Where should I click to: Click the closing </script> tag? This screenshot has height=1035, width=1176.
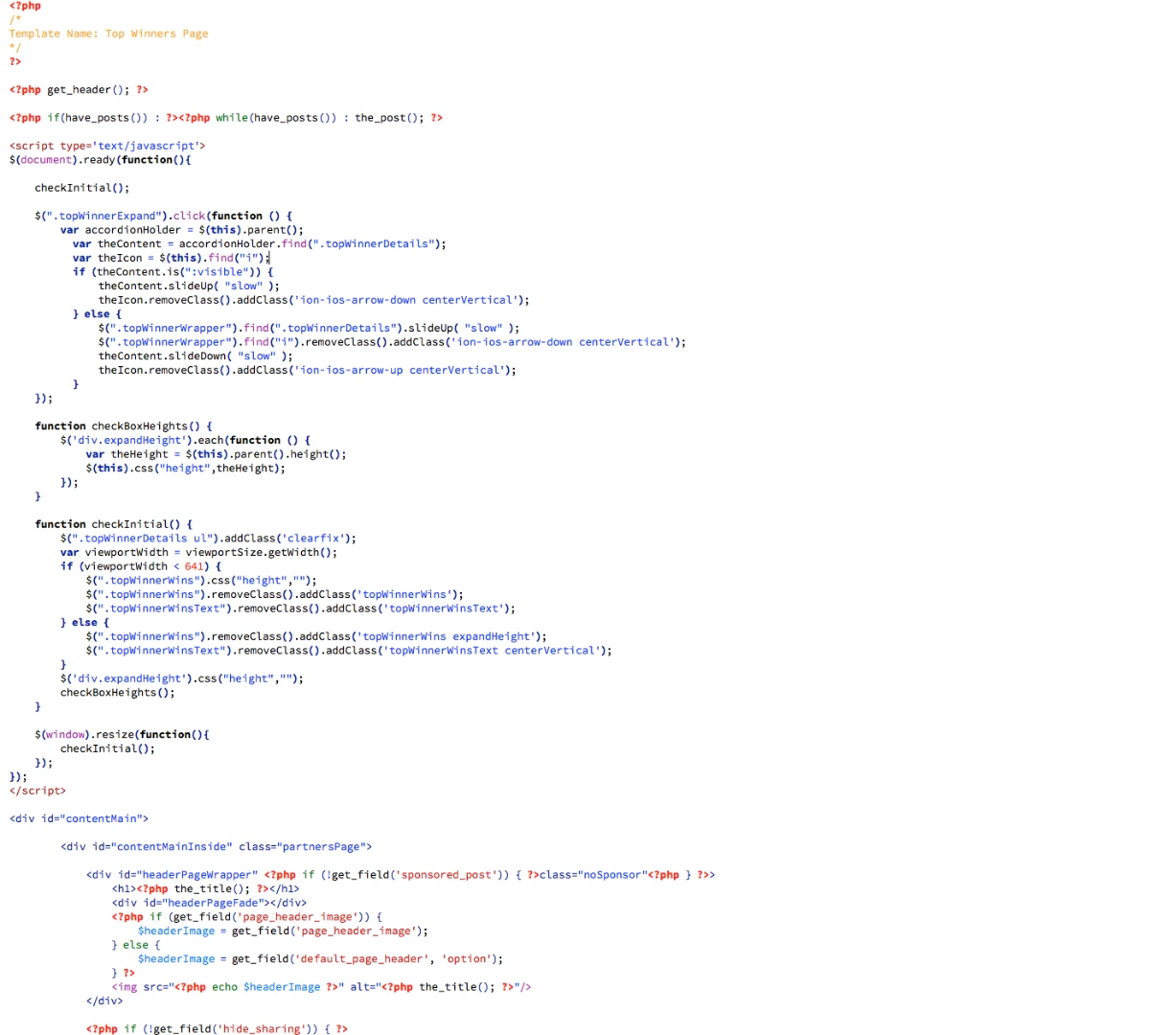click(38, 792)
